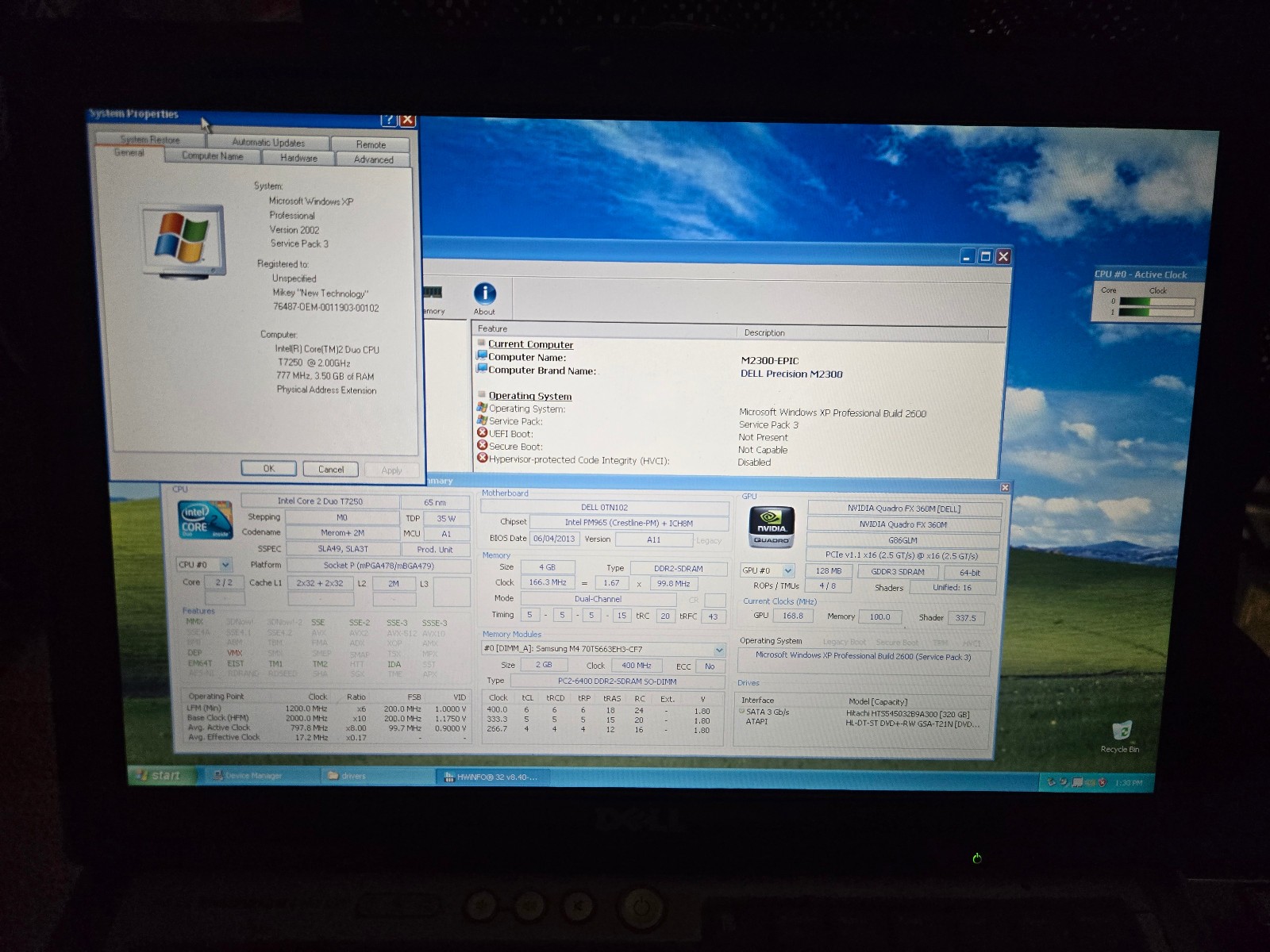Open the CPU #0 selector dropdown

tap(204, 565)
